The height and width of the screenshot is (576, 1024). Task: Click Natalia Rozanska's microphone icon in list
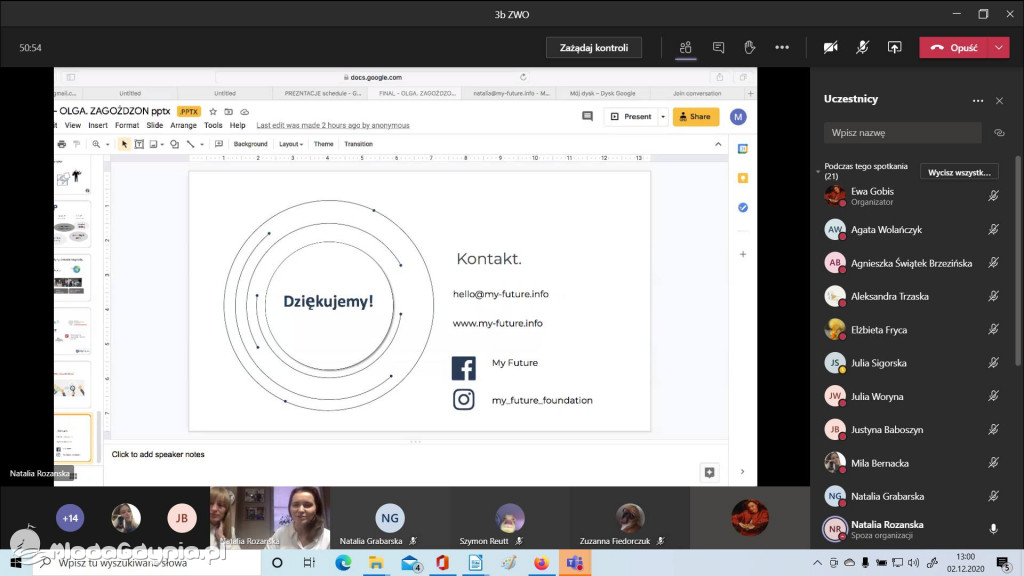click(993, 528)
